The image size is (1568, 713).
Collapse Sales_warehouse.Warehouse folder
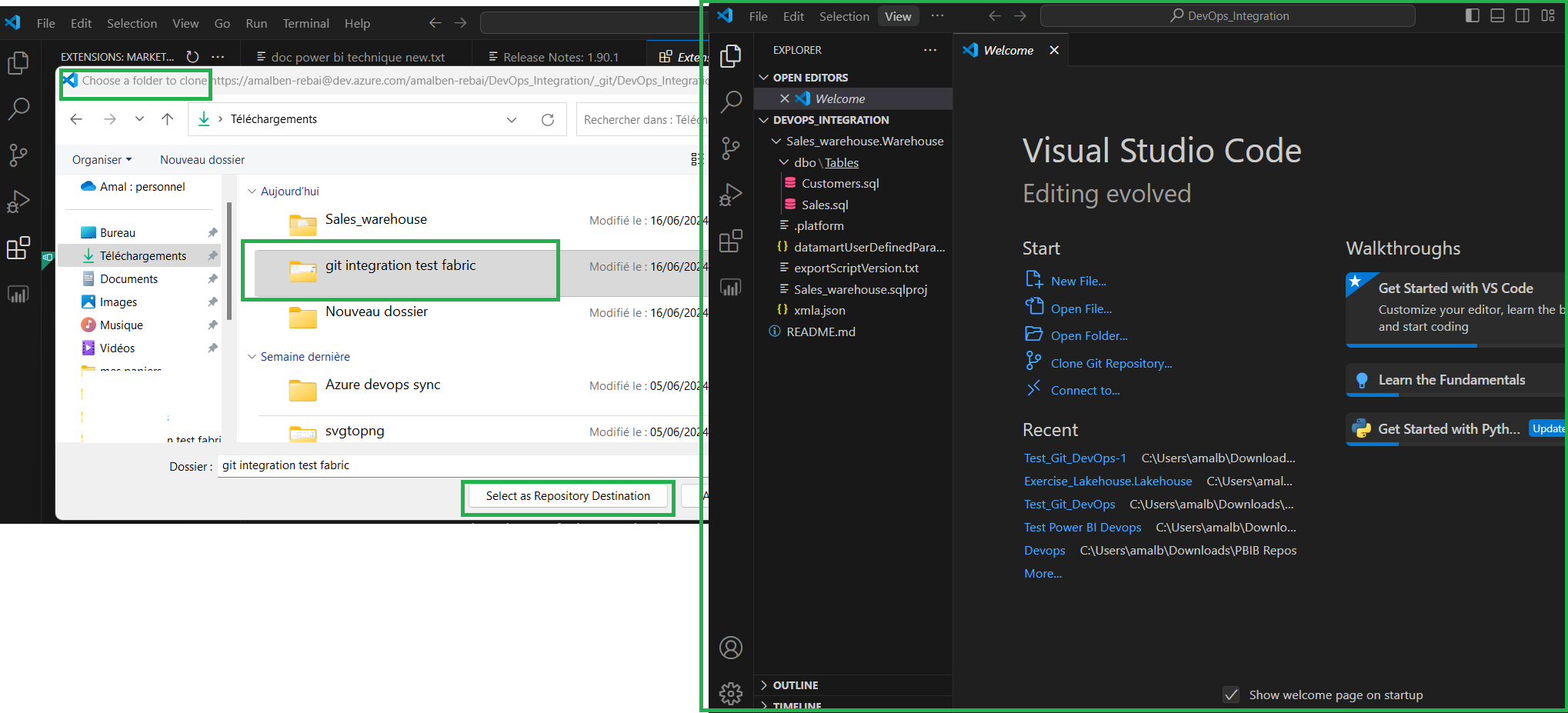[x=777, y=142]
